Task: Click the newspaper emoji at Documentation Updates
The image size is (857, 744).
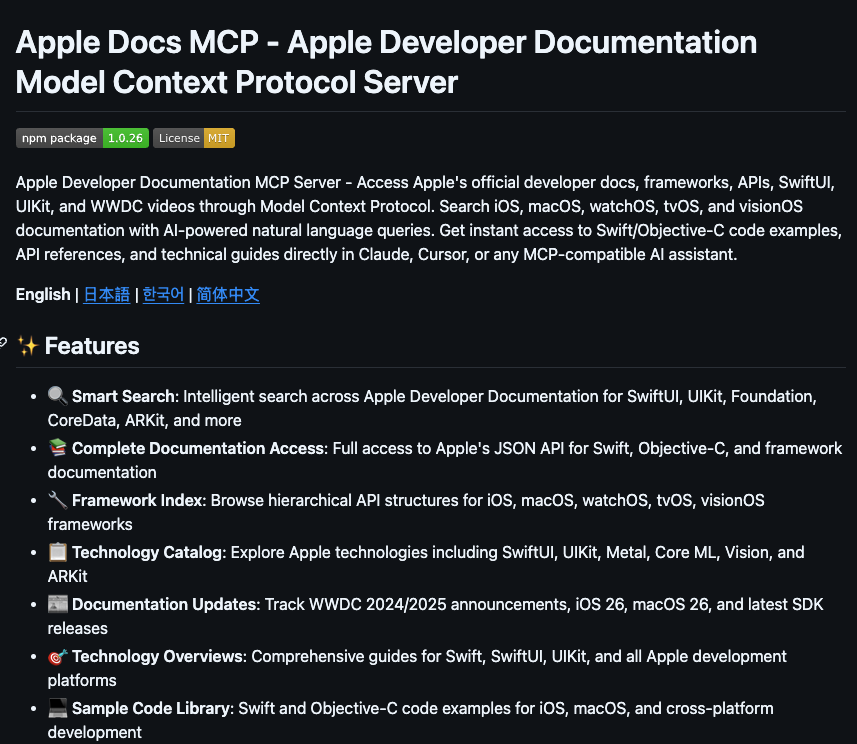Action: [57, 604]
